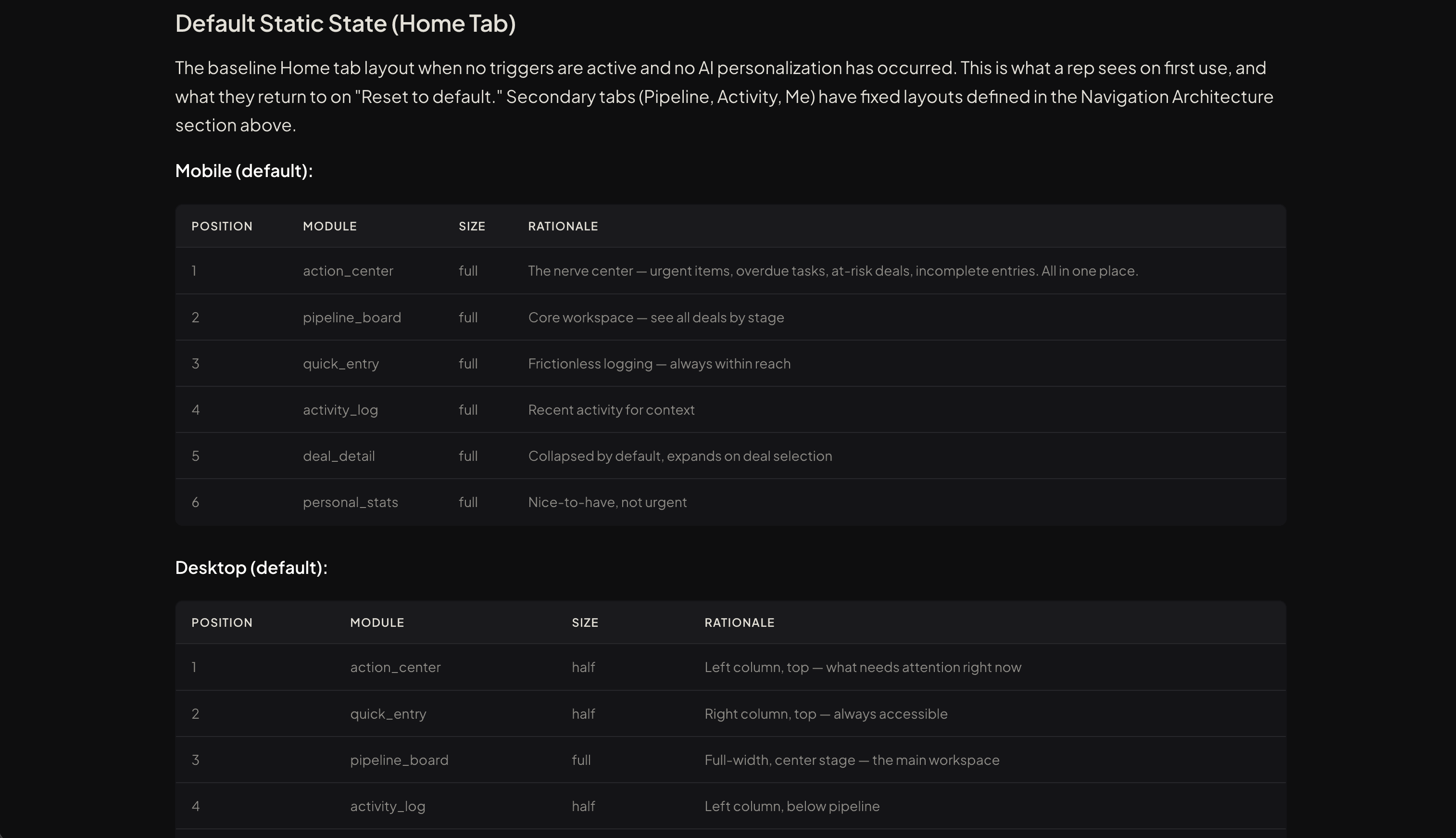The height and width of the screenshot is (838, 1456).
Task: Select the quick_entry cell in the mobile table
Action: point(340,364)
